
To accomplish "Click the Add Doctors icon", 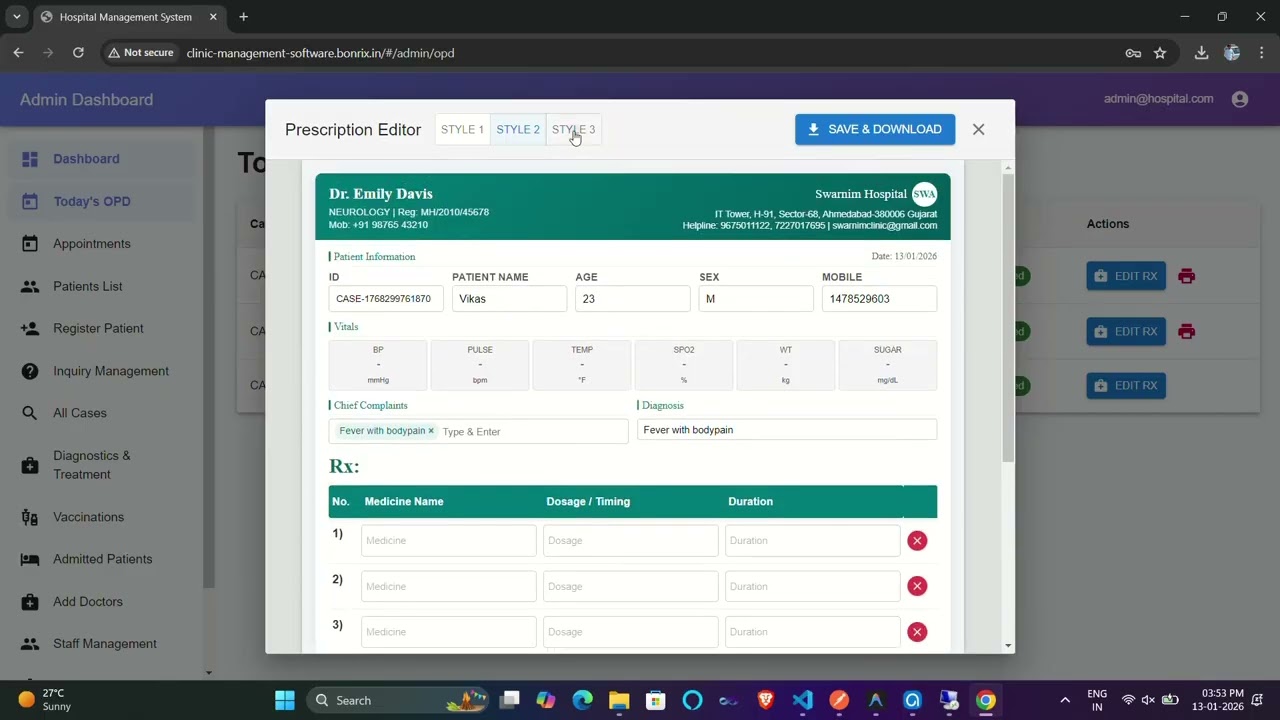I will [30, 602].
